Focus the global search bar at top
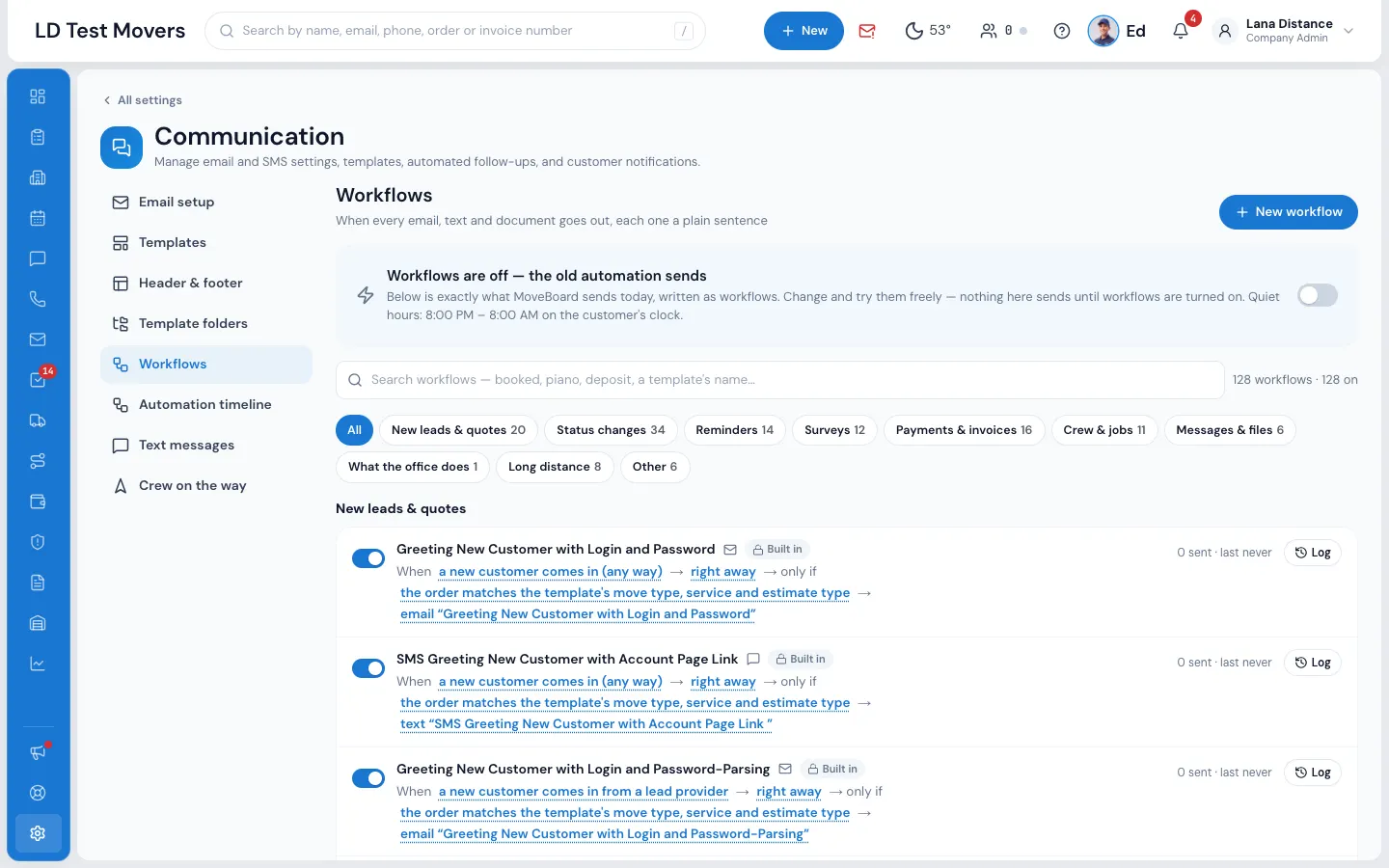 455,31
